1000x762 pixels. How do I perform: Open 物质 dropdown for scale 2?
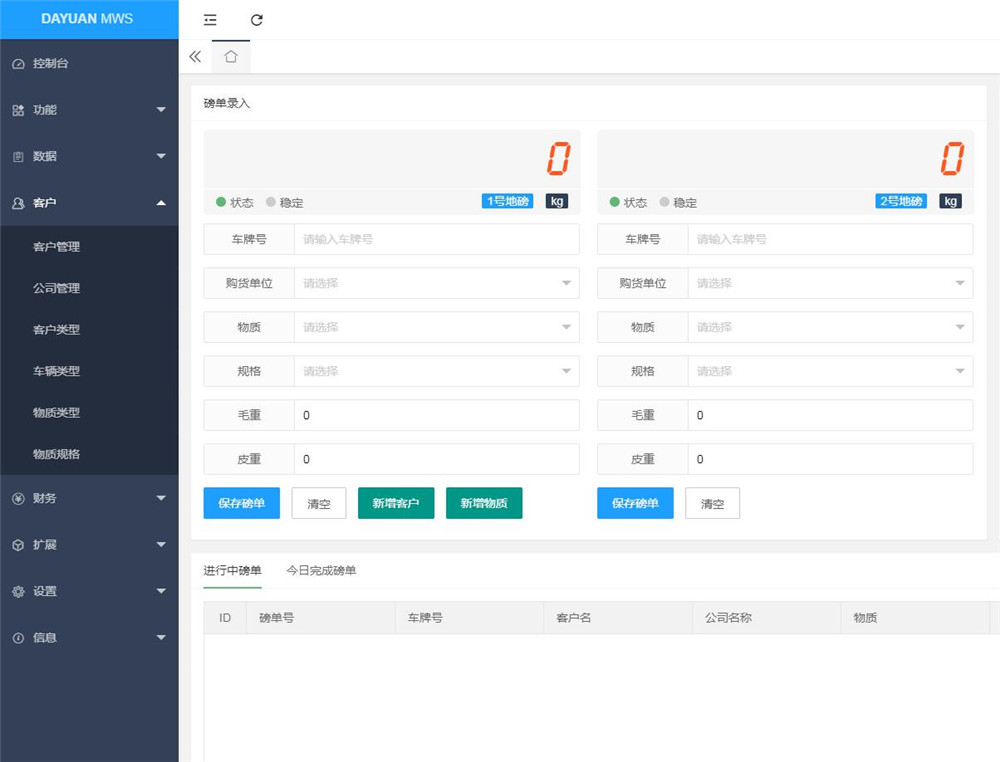(830, 327)
